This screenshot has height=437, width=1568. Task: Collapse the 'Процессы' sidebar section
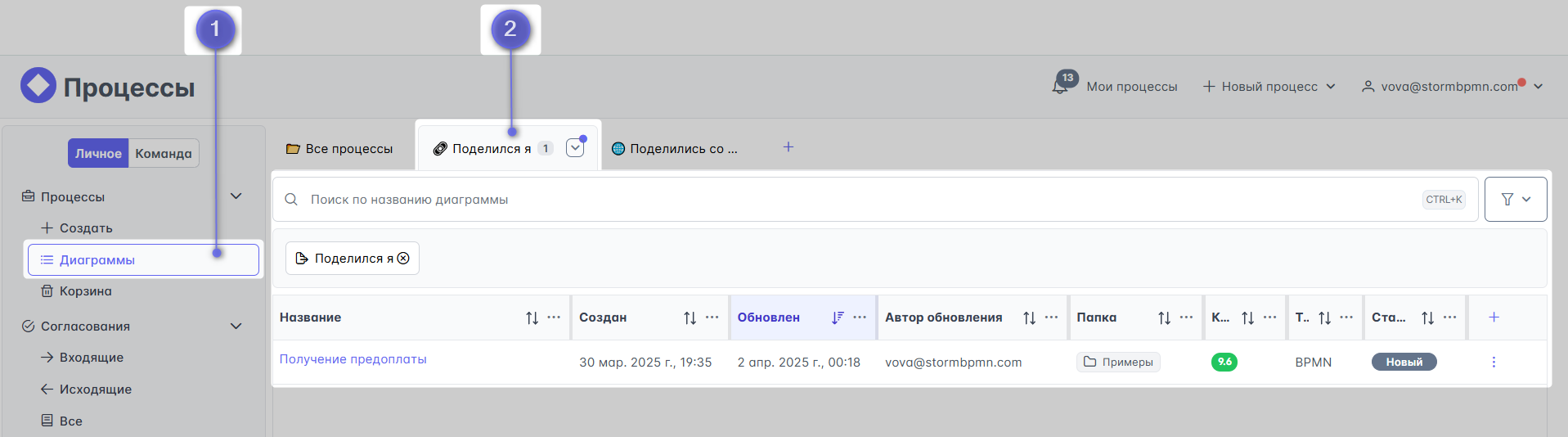(236, 196)
